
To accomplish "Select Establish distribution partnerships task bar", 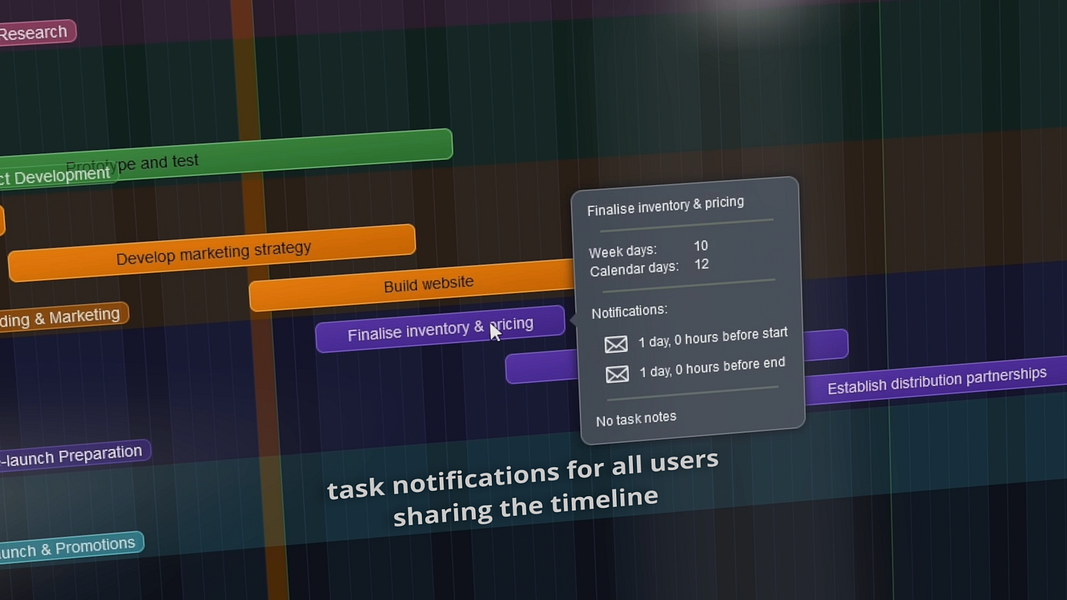I will click(x=936, y=381).
